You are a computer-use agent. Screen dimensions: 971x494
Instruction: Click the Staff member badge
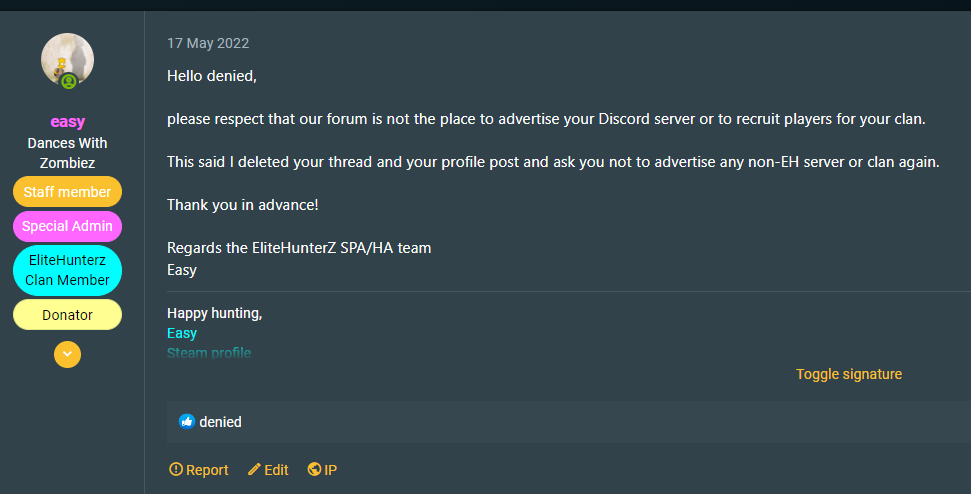coord(67,192)
